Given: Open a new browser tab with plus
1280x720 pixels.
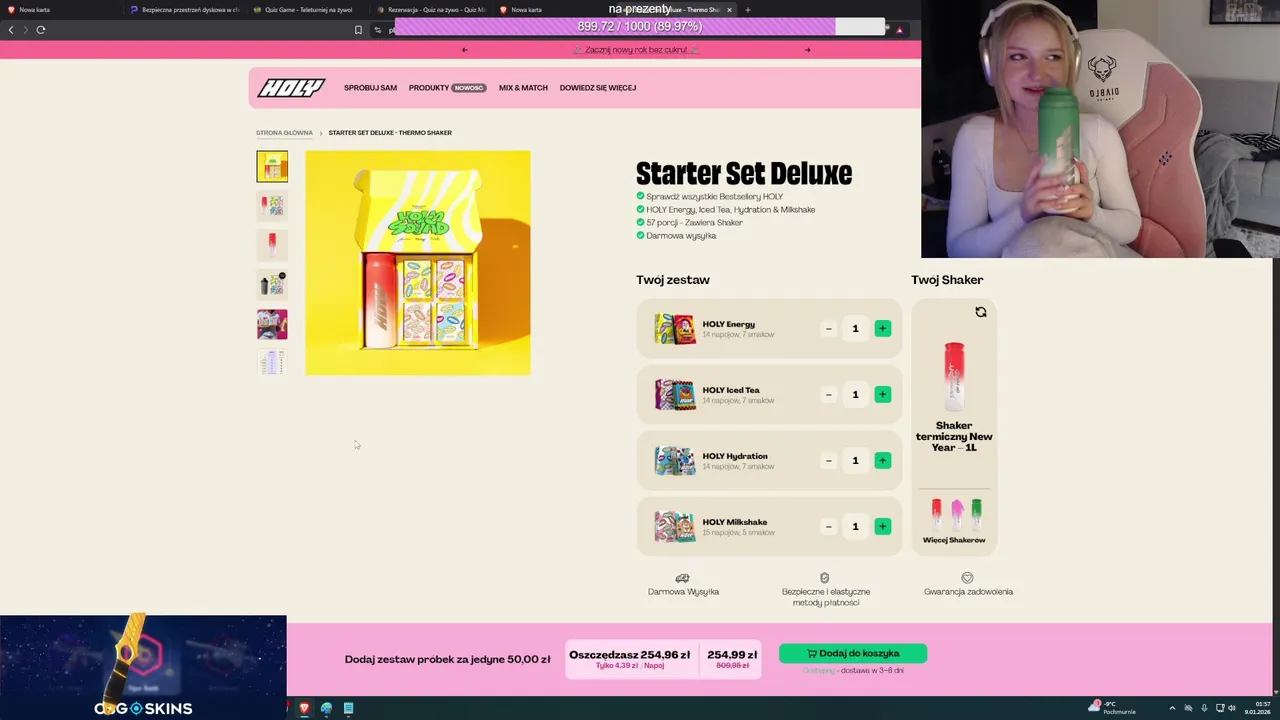Looking at the screenshot, I should 748,10.
